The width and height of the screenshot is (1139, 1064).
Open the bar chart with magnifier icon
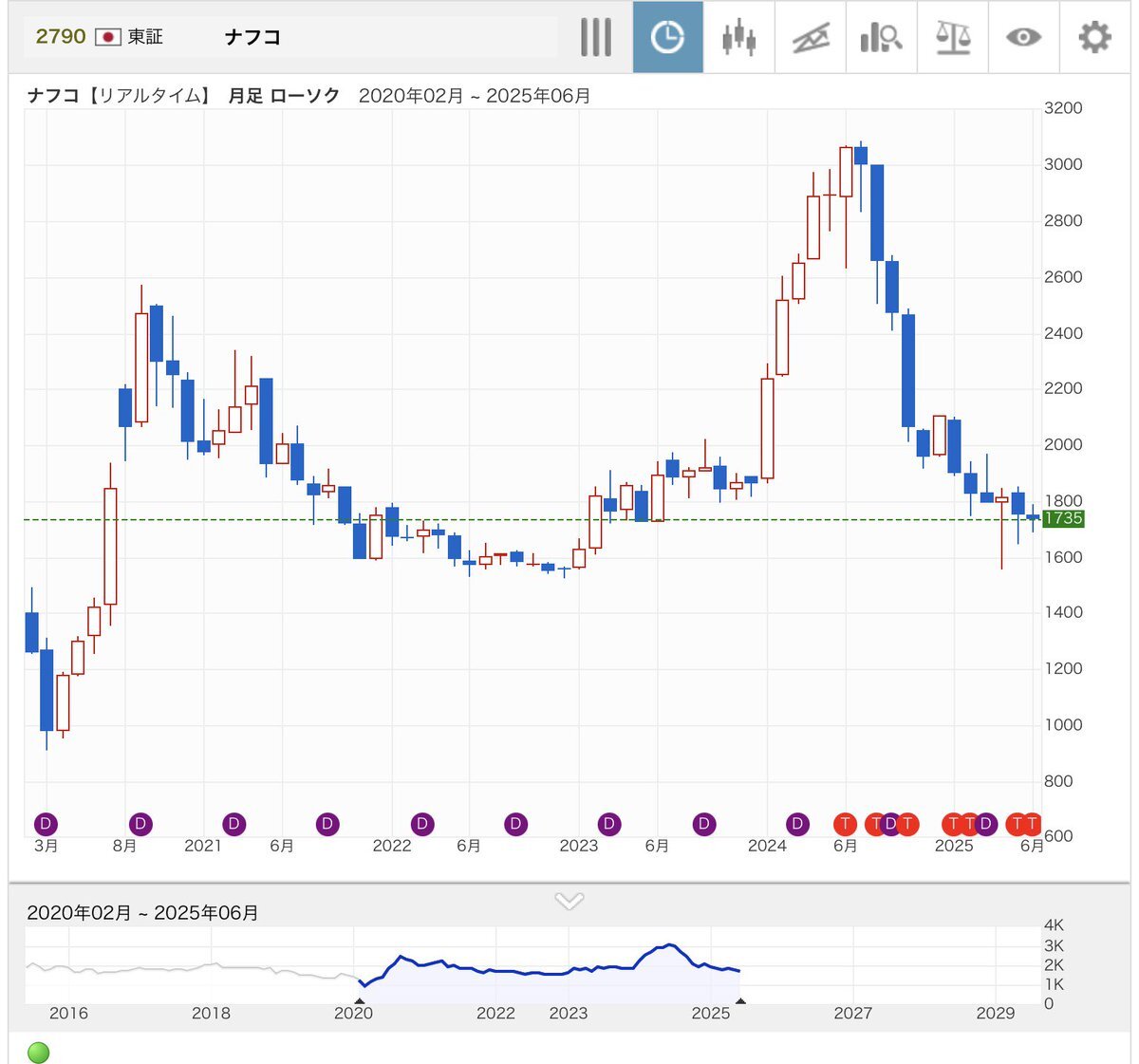click(881, 37)
